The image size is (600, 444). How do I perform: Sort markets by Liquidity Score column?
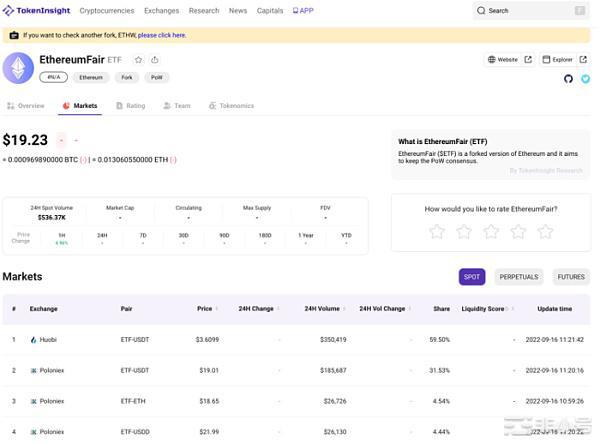point(487,309)
